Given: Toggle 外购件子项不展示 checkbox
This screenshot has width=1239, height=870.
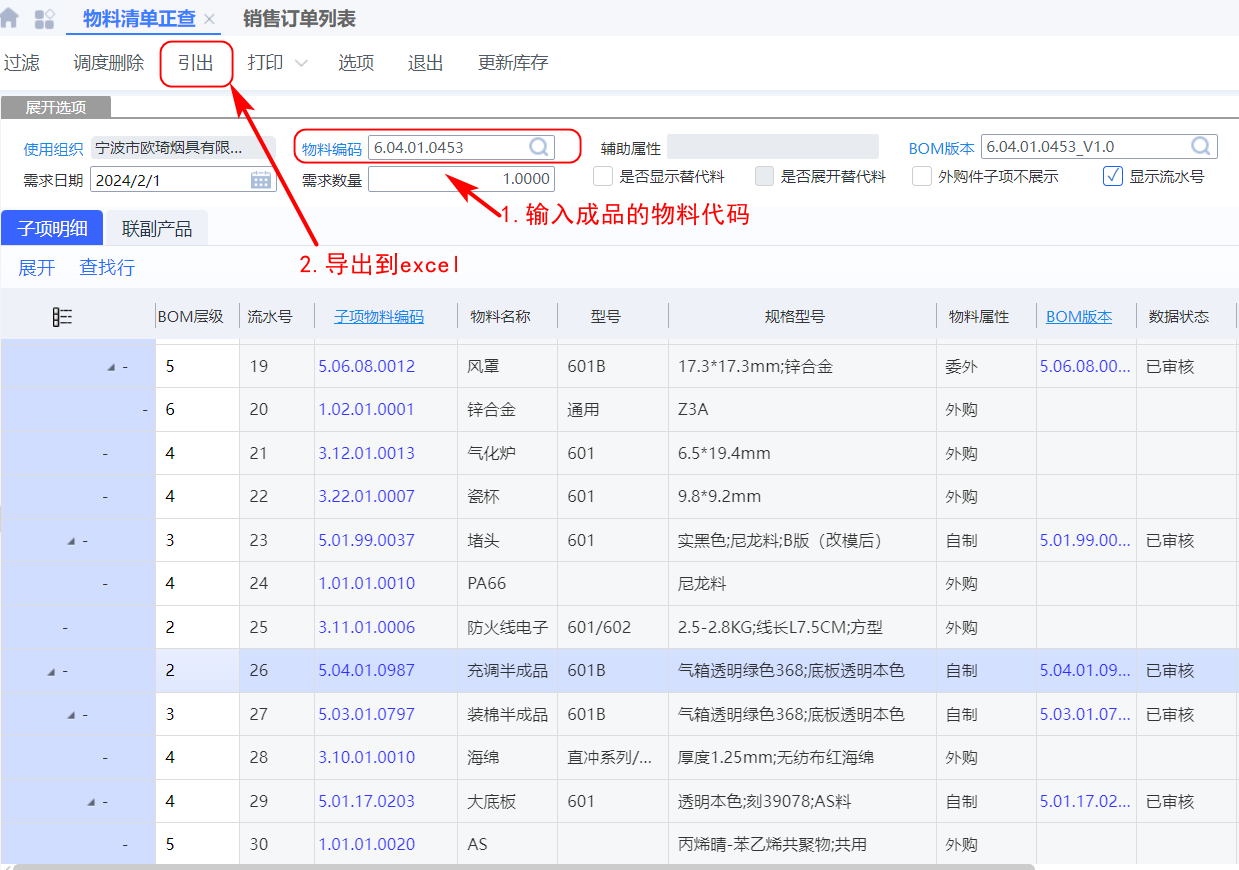Looking at the screenshot, I should pyautogui.click(x=922, y=177).
